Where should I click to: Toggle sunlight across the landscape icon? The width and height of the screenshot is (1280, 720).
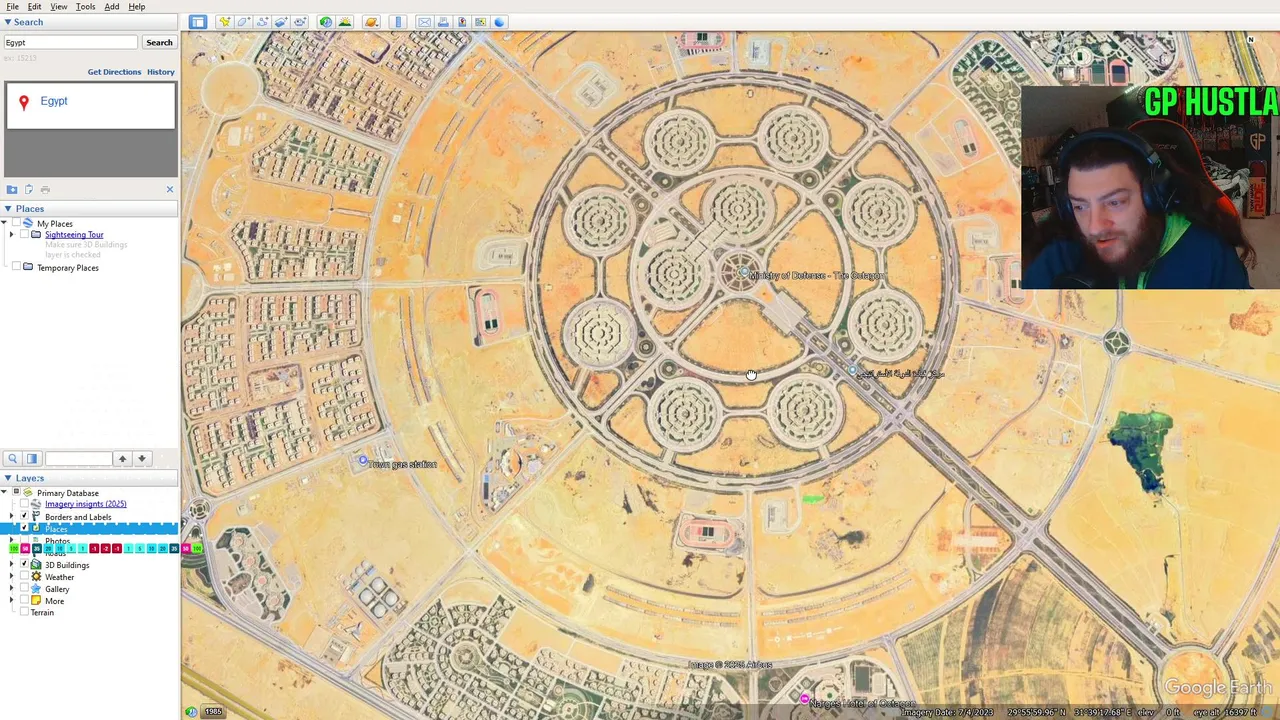(x=345, y=22)
